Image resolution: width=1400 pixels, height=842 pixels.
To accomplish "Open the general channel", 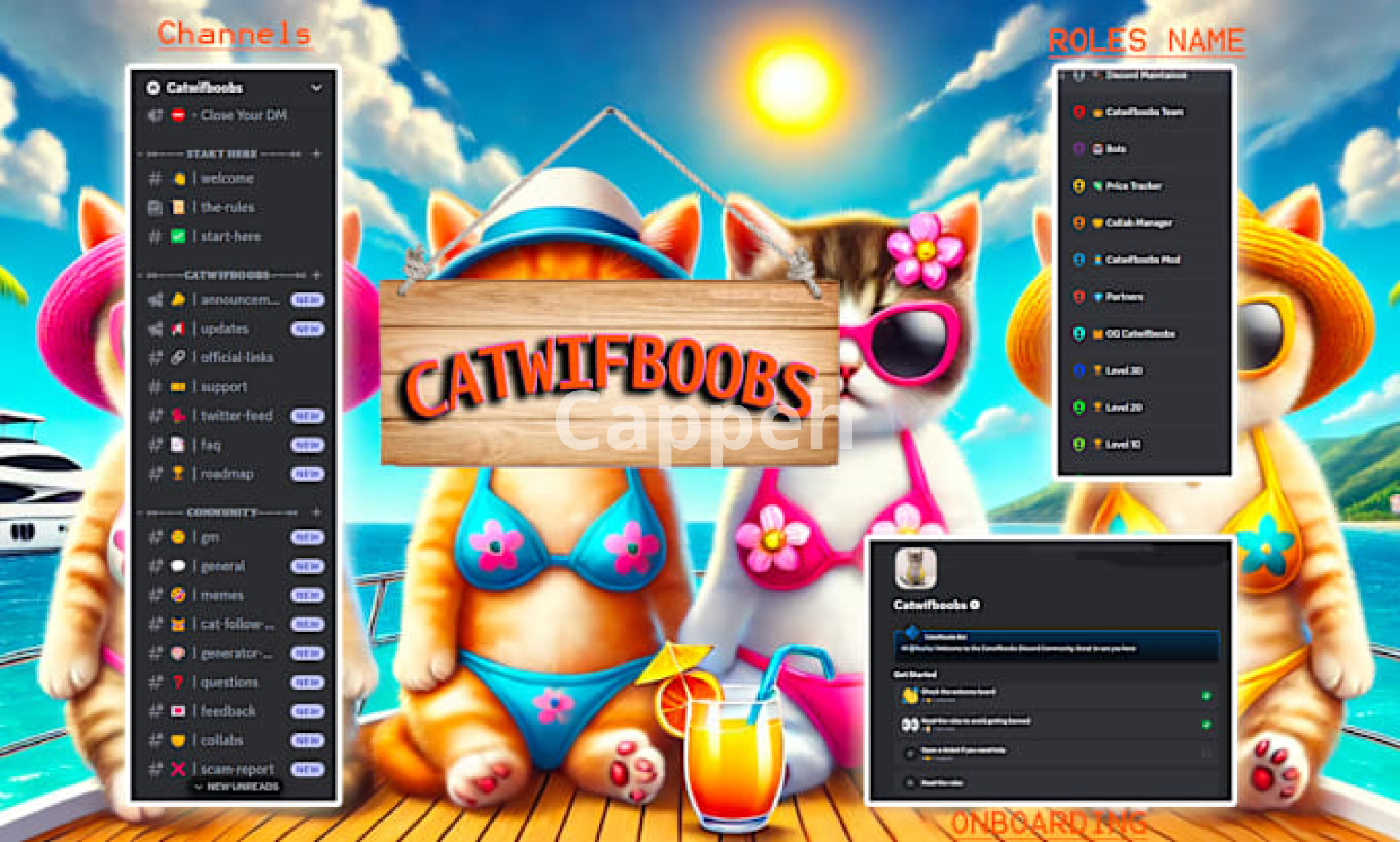I will pyautogui.click(x=223, y=566).
